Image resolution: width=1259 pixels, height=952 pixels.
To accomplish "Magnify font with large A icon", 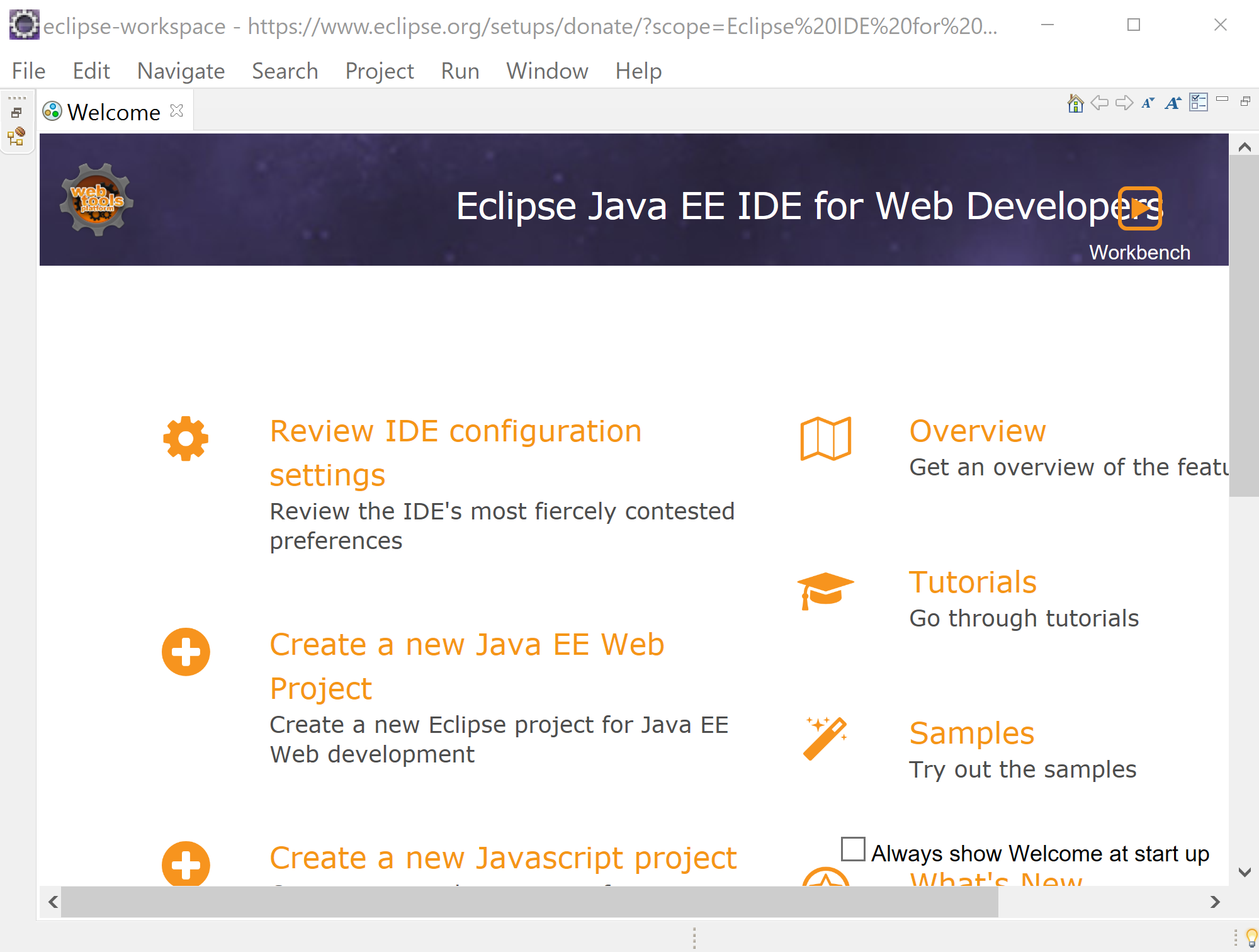I will (1173, 103).
